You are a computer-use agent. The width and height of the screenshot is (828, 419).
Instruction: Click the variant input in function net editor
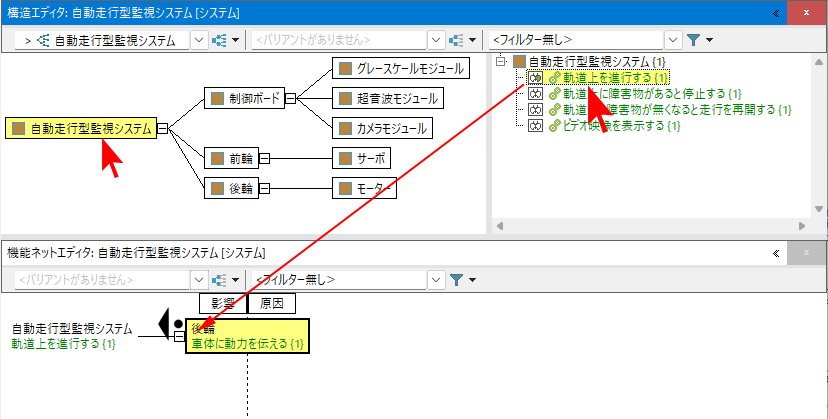(98, 280)
